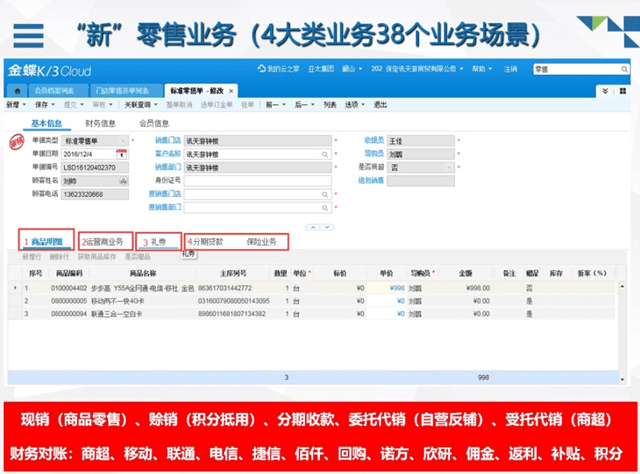
Task: Click the 商品名称 column header
Action: click(x=143, y=273)
